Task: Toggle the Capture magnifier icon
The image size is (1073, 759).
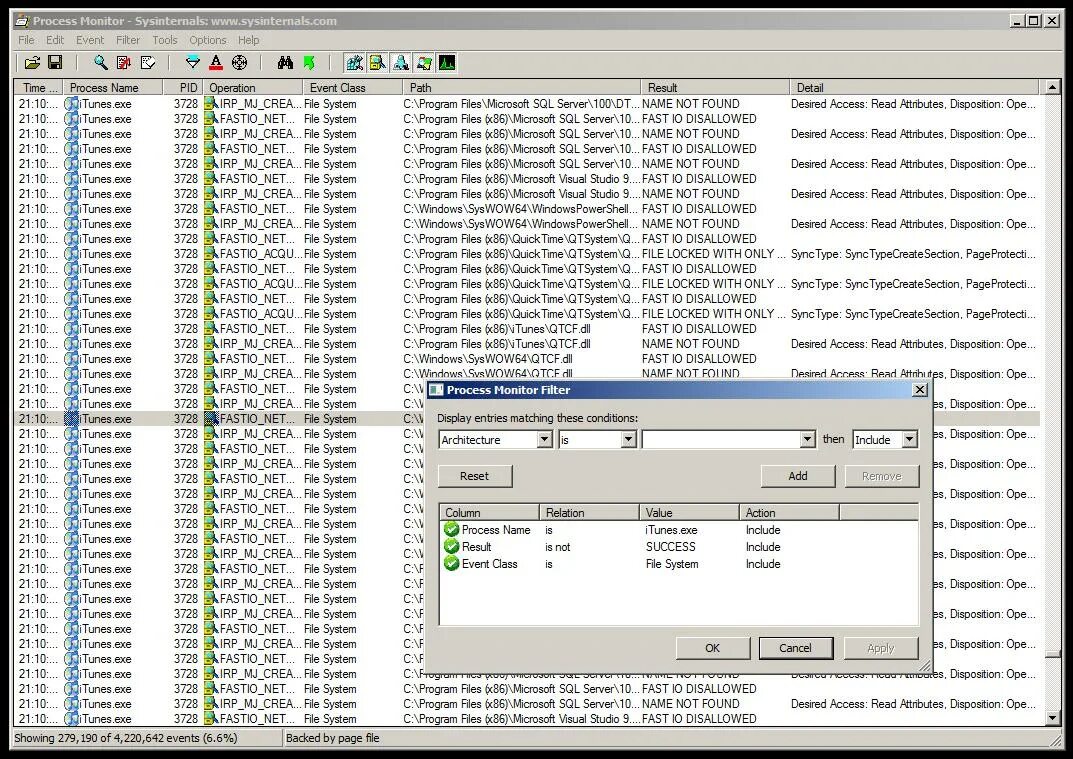Action: click(x=101, y=63)
